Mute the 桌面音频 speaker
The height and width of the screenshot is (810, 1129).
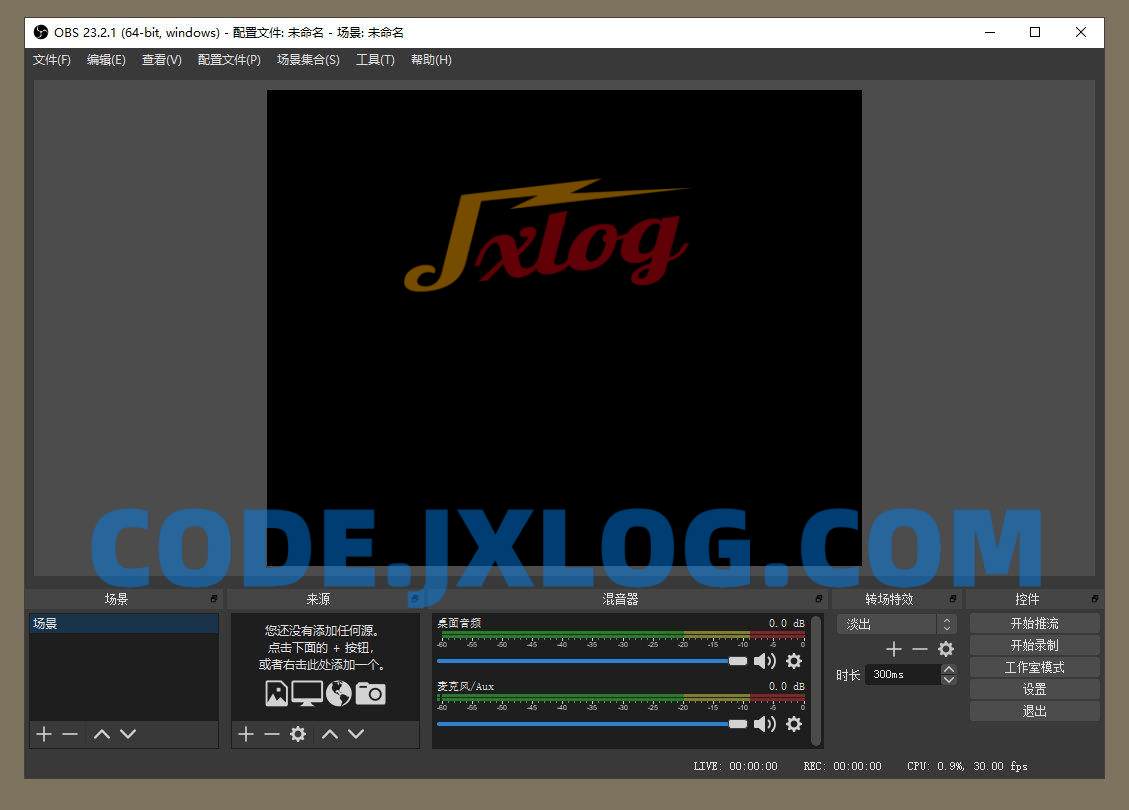click(x=766, y=661)
